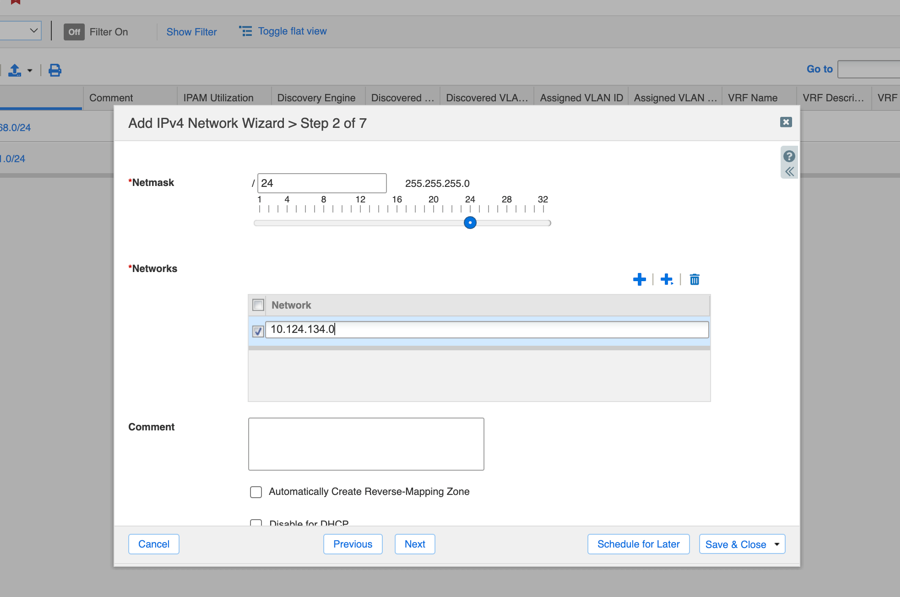Click the Show Filter link
Image resolution: width=900 pixels, height=597 pixels.
coord(191,32)
